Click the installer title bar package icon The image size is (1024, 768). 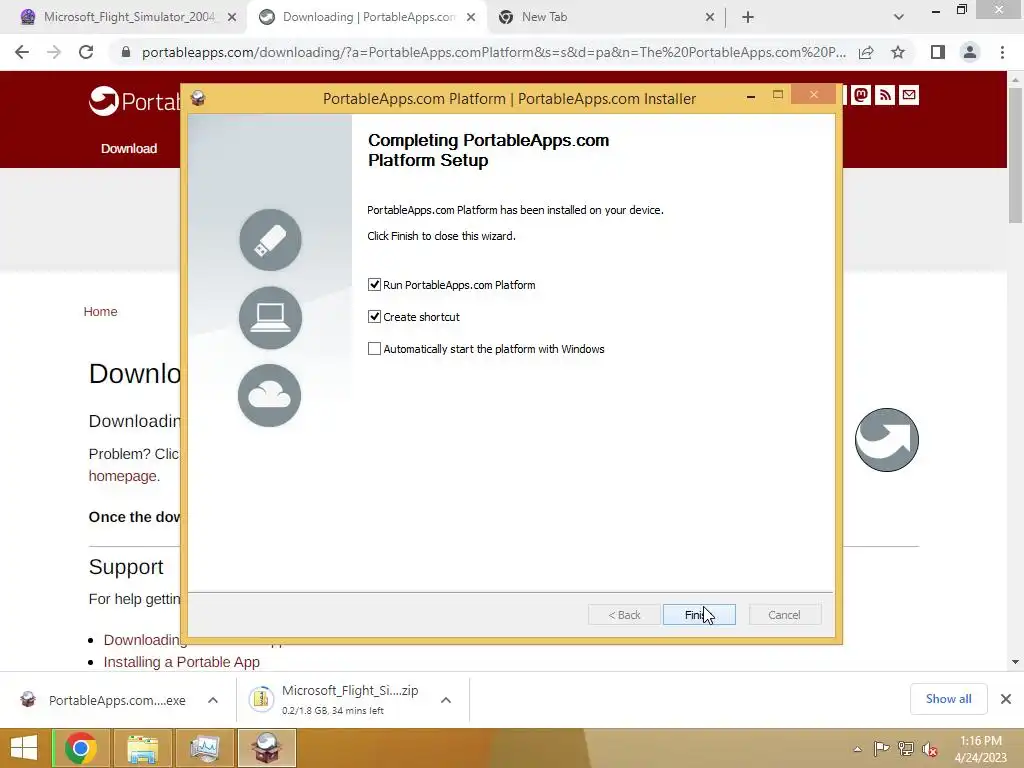coord(198,98)
